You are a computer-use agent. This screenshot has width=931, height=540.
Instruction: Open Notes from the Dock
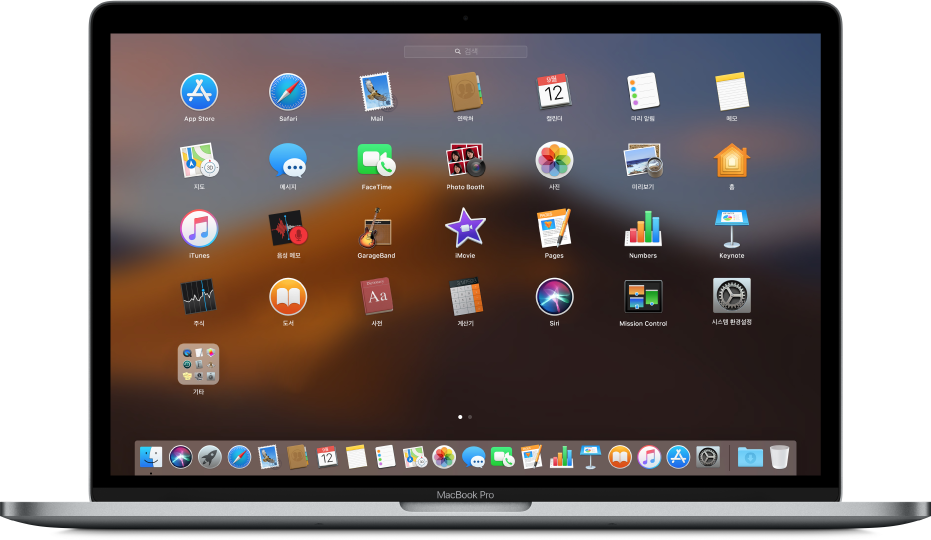coord(356,457)
